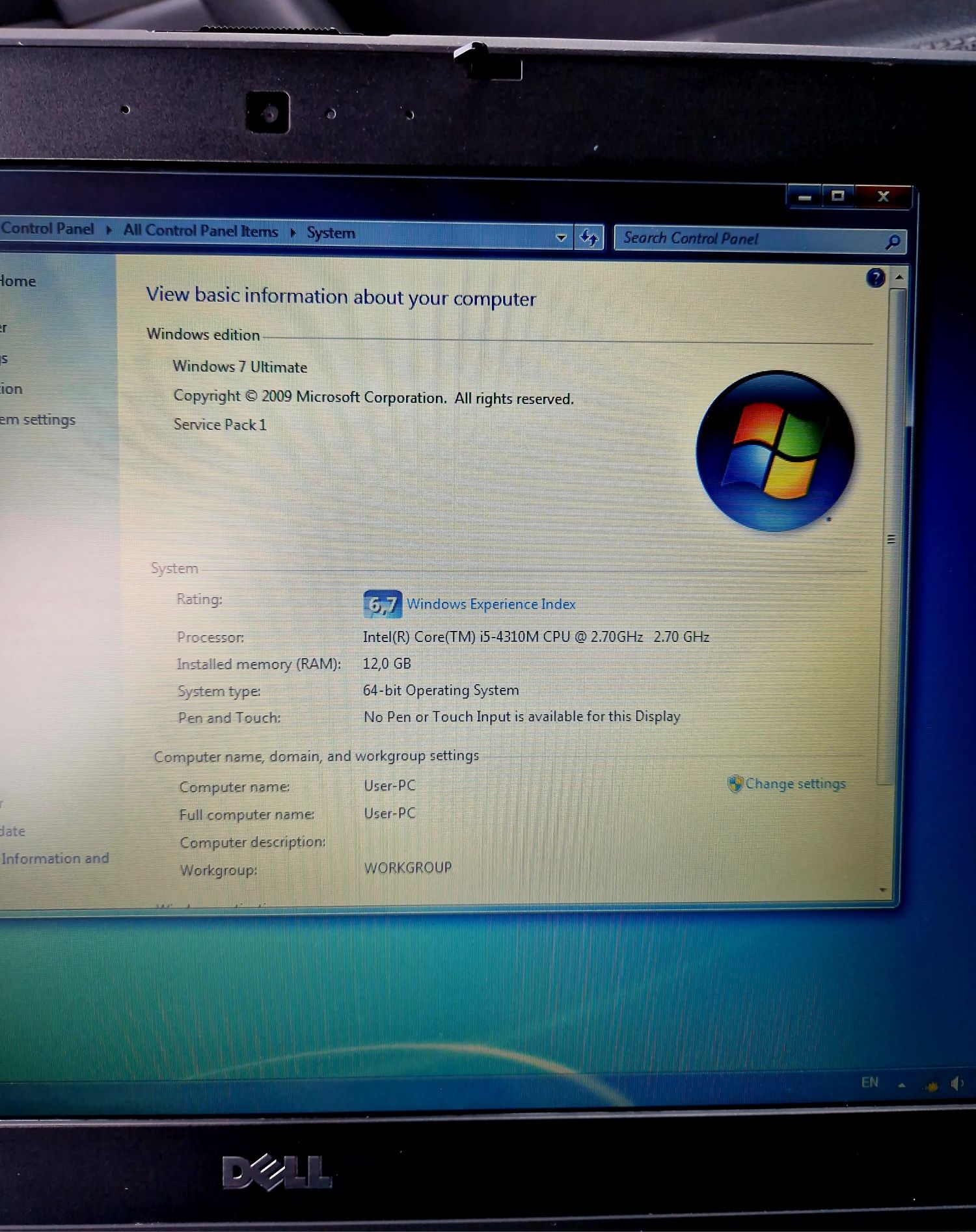Click the address bar refresh button
The image size is (976, 1232).
pyautogui.click(x=589, y=237)
